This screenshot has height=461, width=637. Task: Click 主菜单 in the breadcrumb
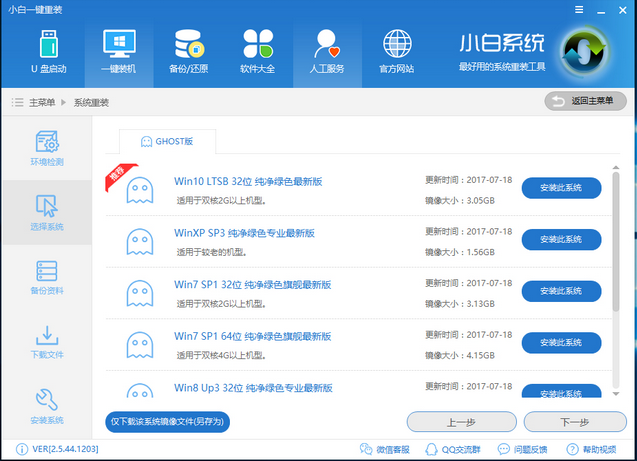pos(42,102)
